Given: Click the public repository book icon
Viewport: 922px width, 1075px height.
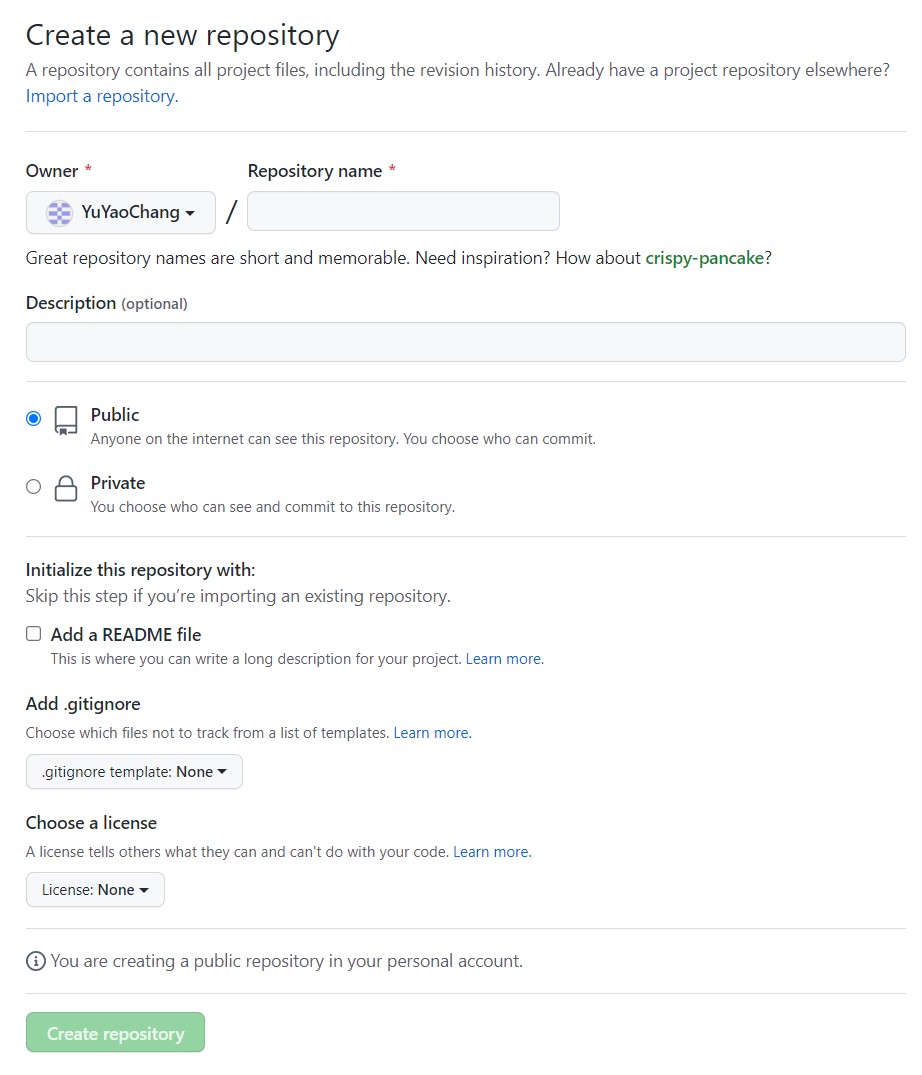Looking at the screenshot, I should 66,420.
